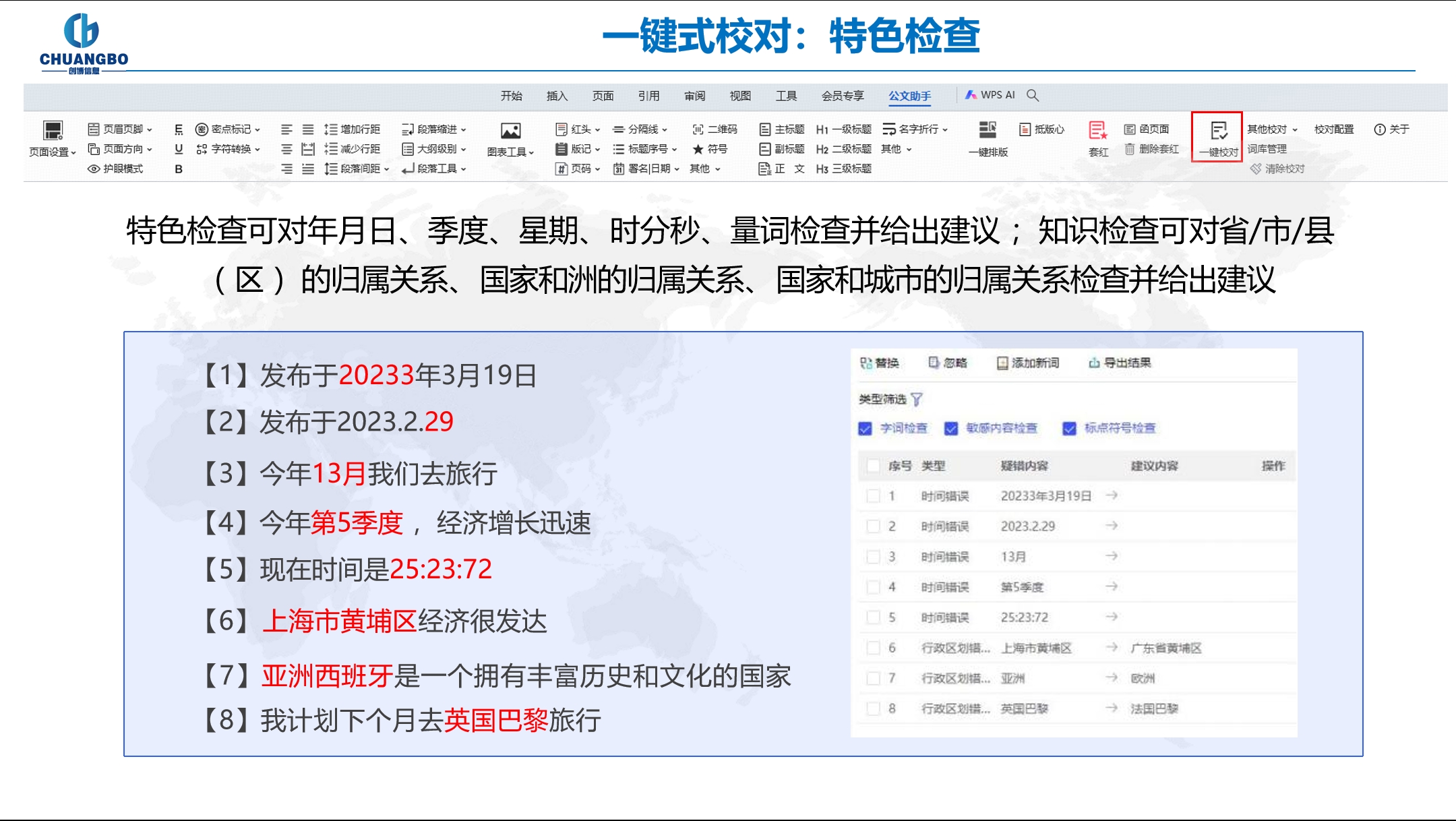Screen dimensions: 1456x821
Task: Click the 一键校对 proofreading icon
Action: coord(1218,131)
